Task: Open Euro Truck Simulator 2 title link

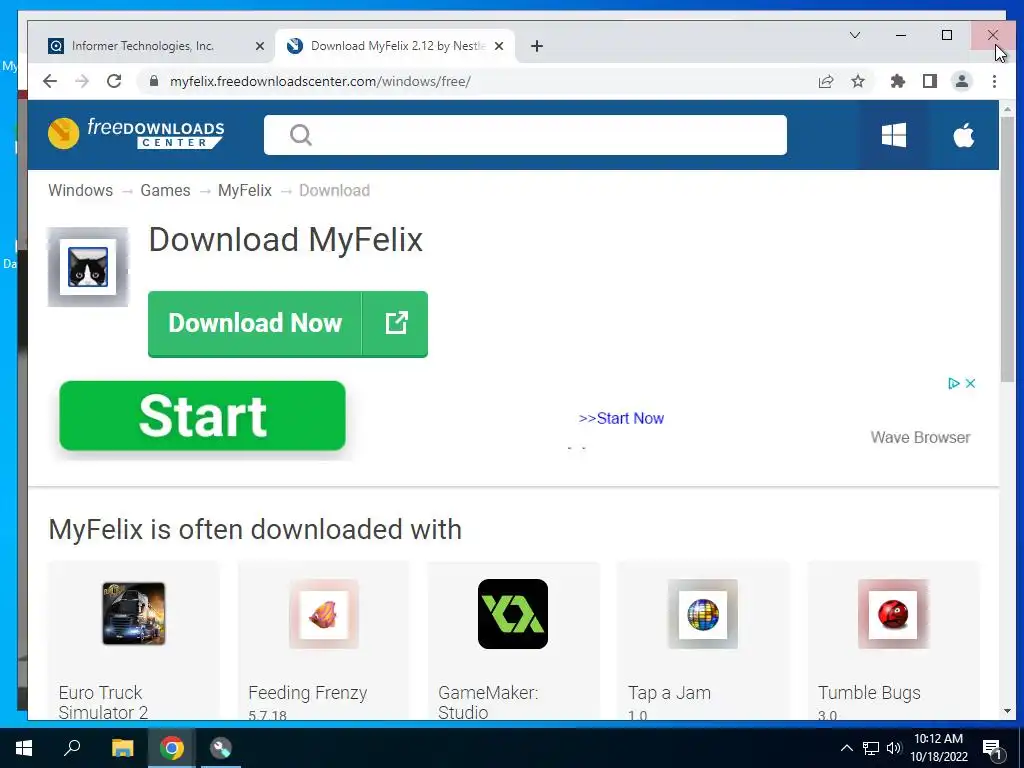Action: [x=103, y=702]
